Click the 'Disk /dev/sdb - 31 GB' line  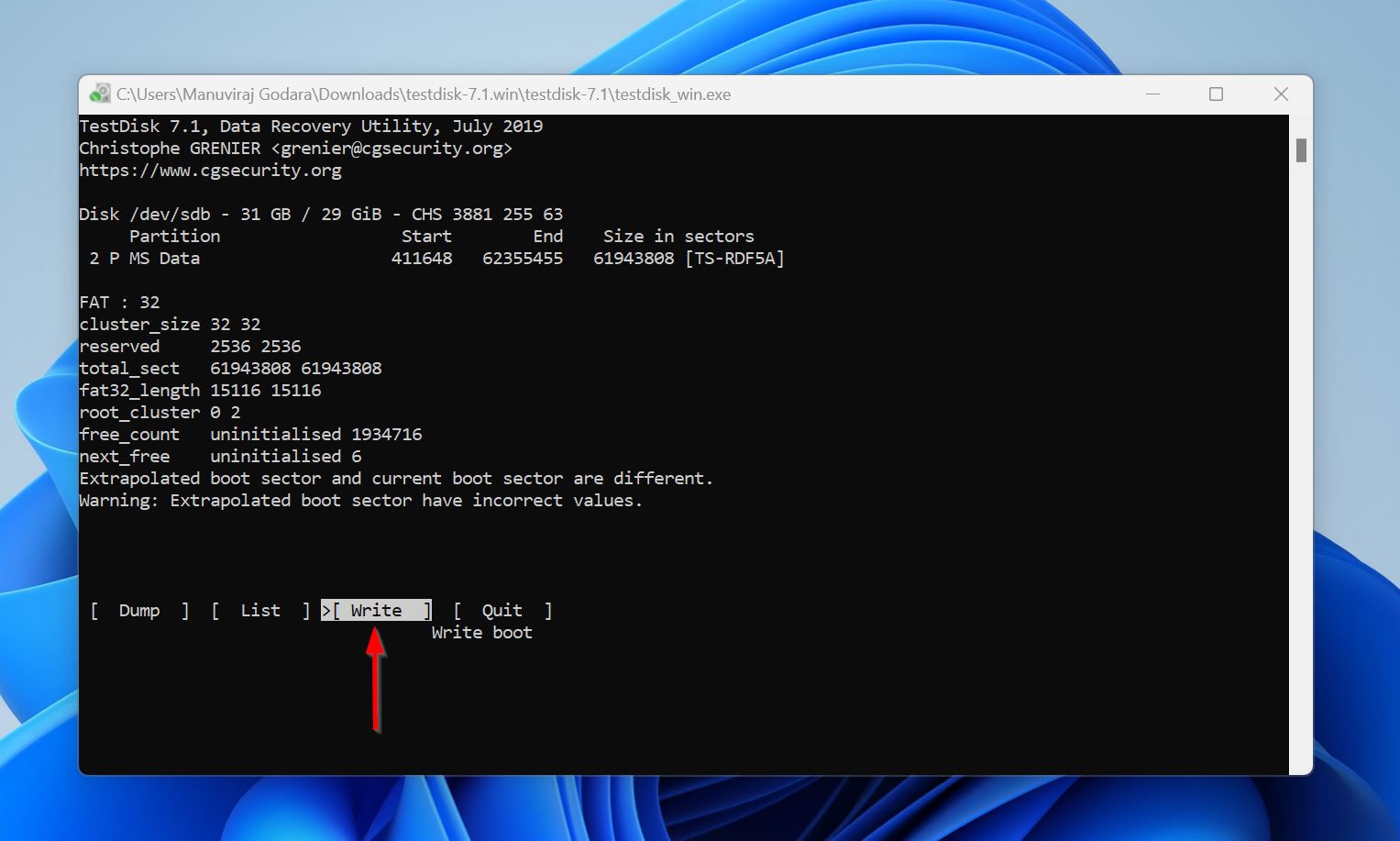(x=321, y=215)
